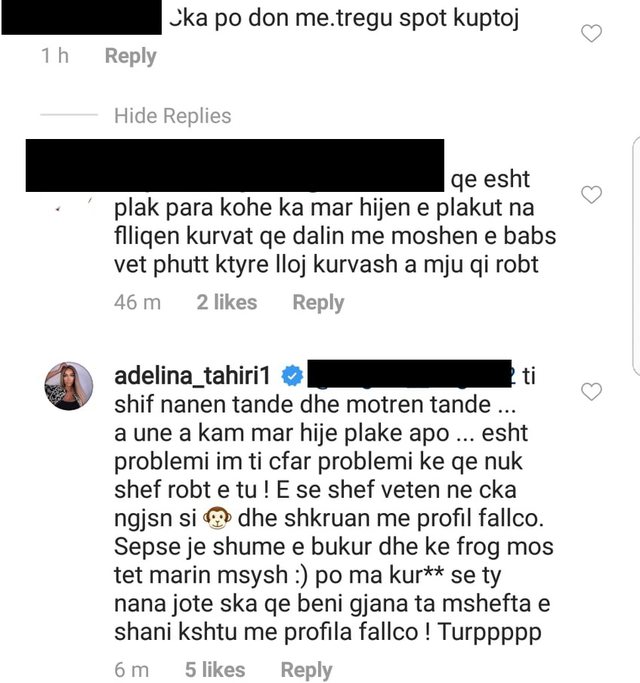This screenshot has width=640, height=683.
Task: Open adelina_tahiri1's profile picture
Action: click(69, 386)
